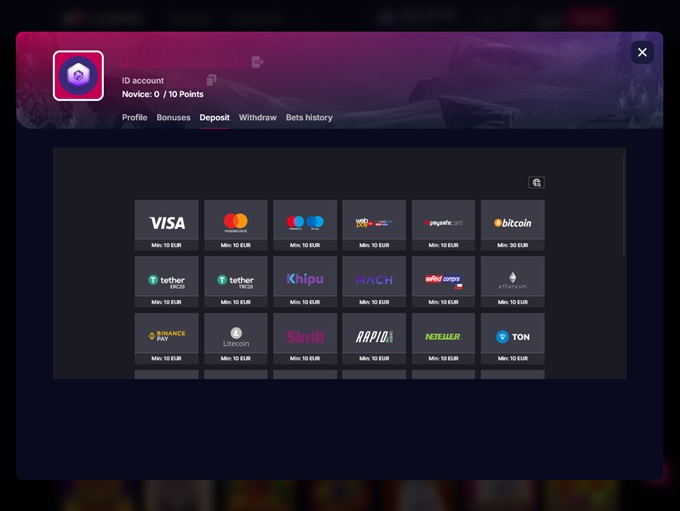Click the profile avatar image
Image resolution: width=680 pixels, height=511 pixels.
(x=78, y=76)
